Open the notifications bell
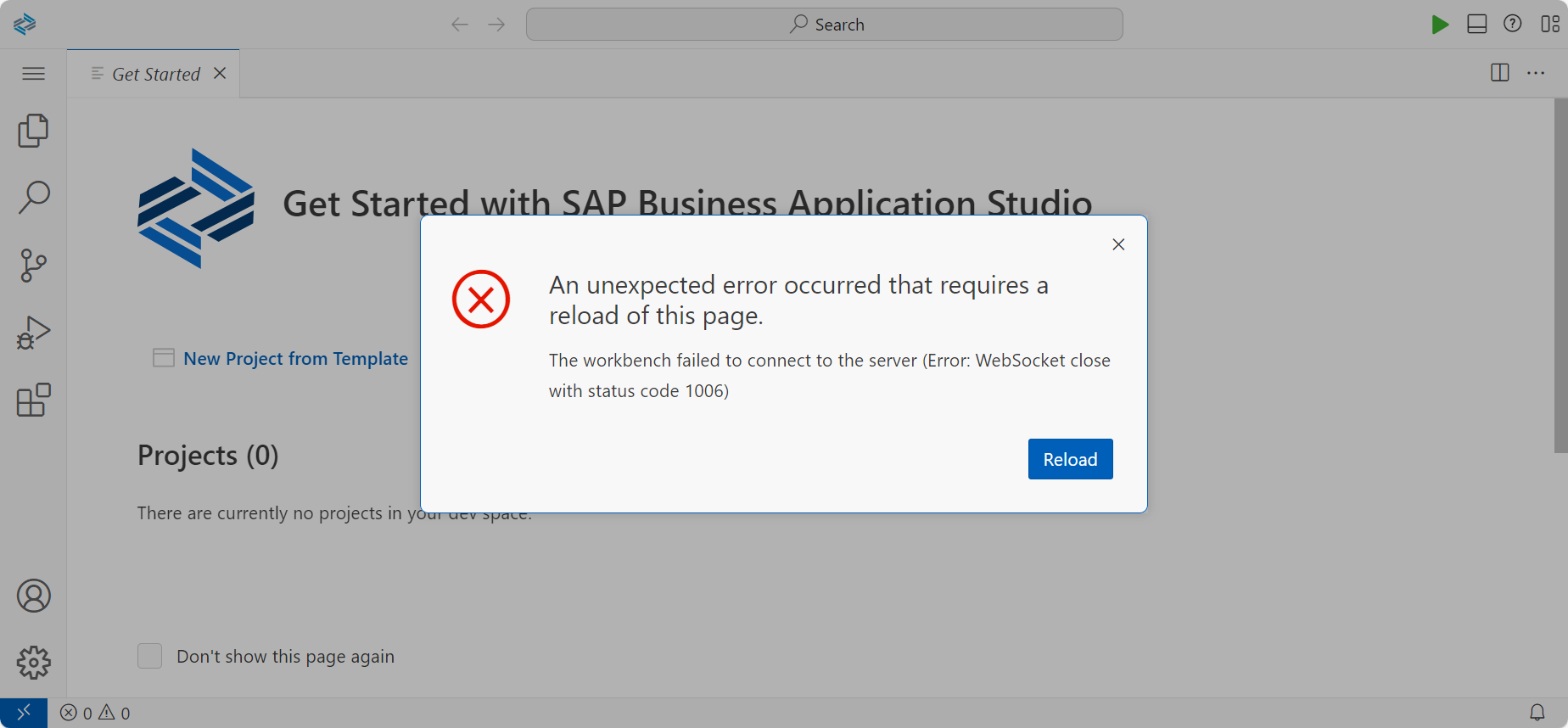The height and width of the screenshot is (728, 1568). click(x=1537, y=713)
